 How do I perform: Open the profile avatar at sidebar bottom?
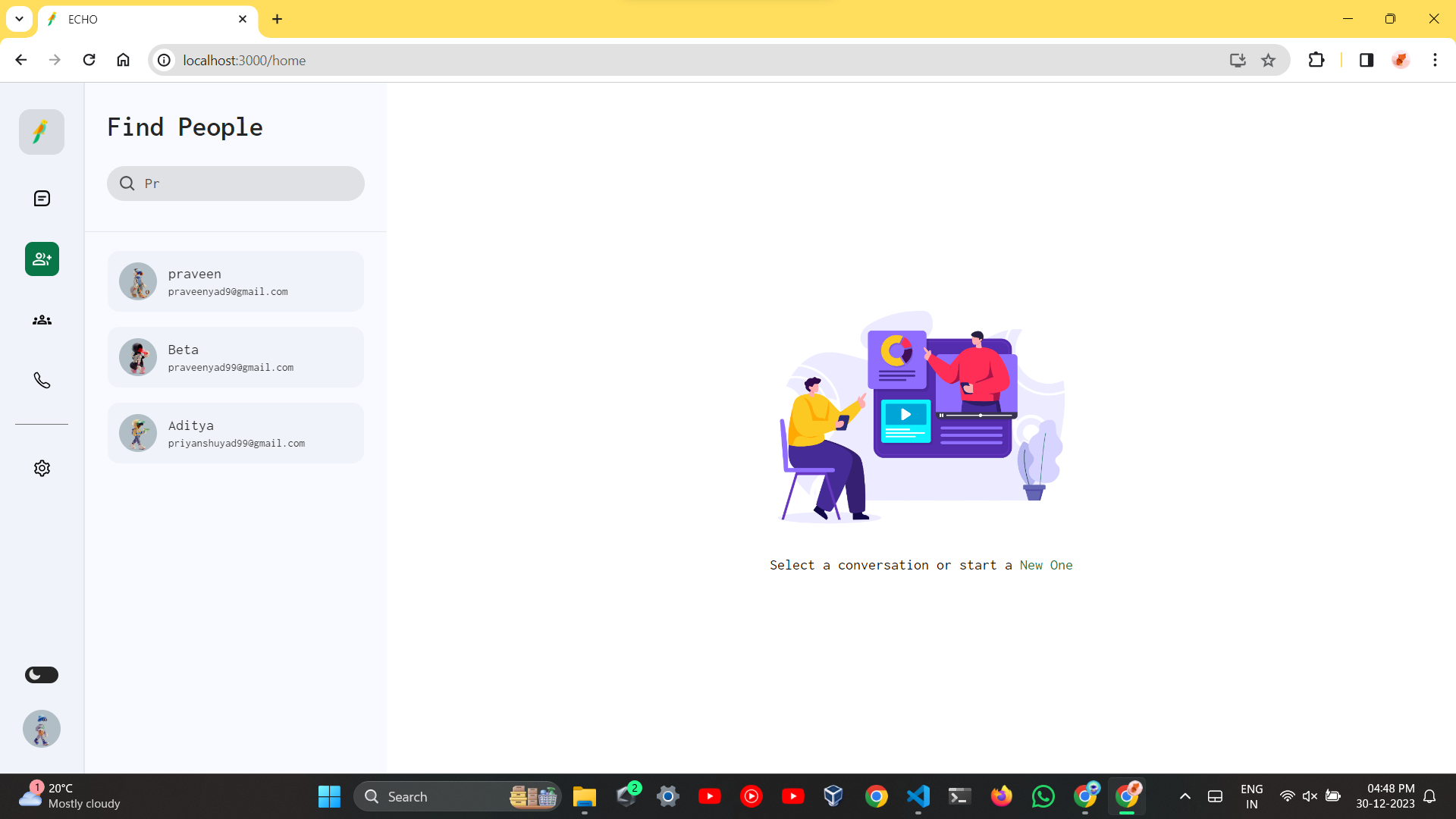[42, 729]
